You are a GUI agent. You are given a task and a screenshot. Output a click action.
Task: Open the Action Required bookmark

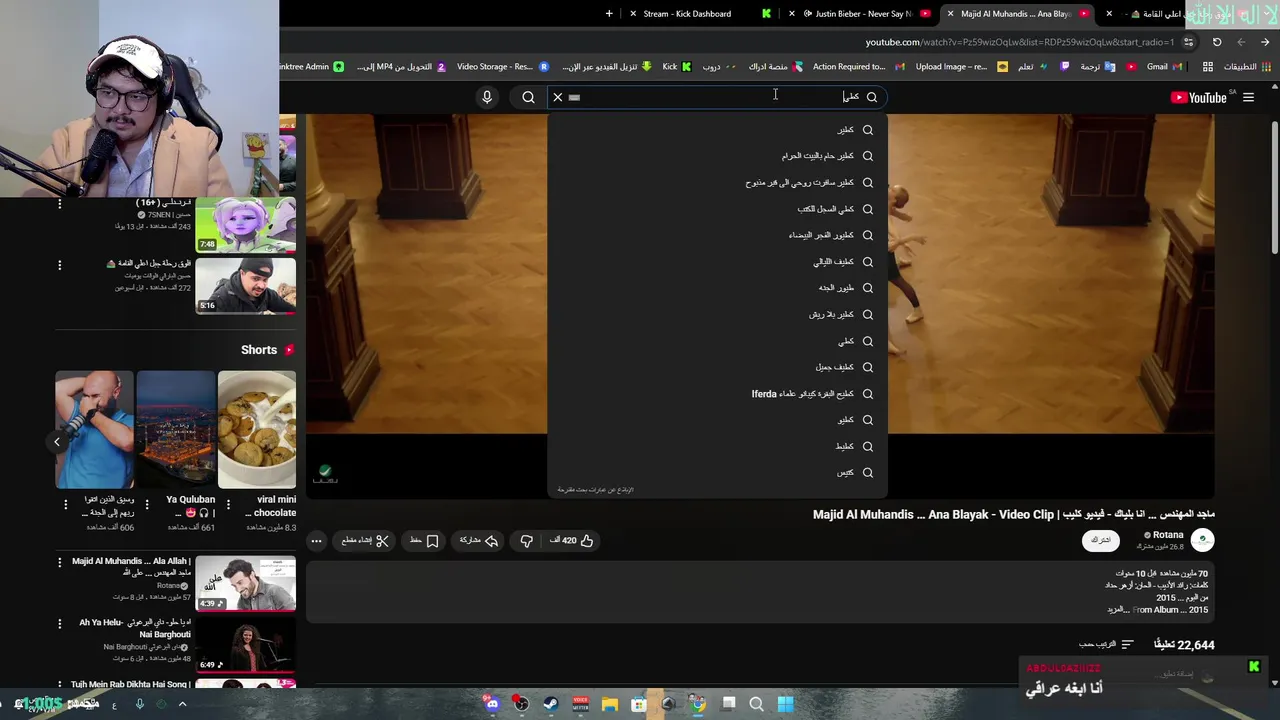(858, 67)
